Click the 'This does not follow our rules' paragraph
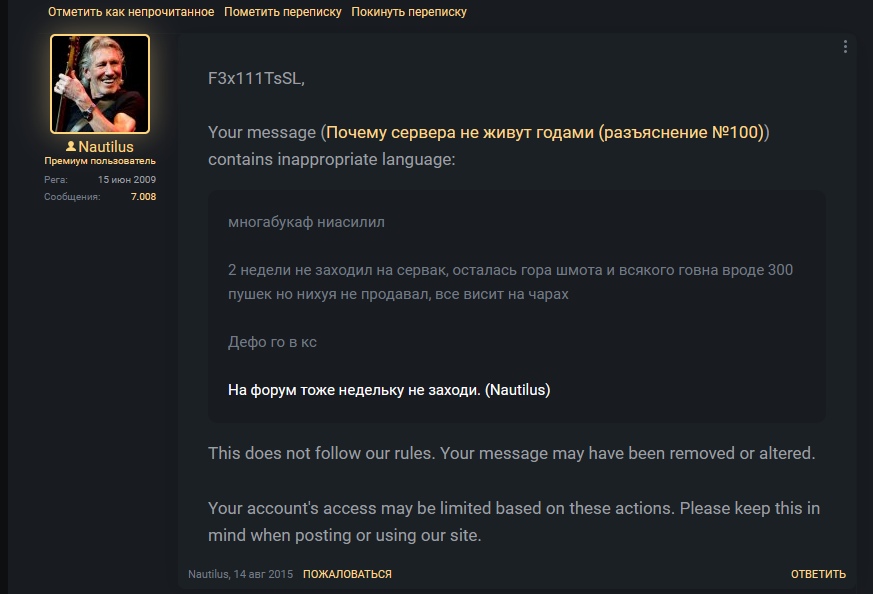This screenshot has width=873, height=594. [x=511, y=453]
